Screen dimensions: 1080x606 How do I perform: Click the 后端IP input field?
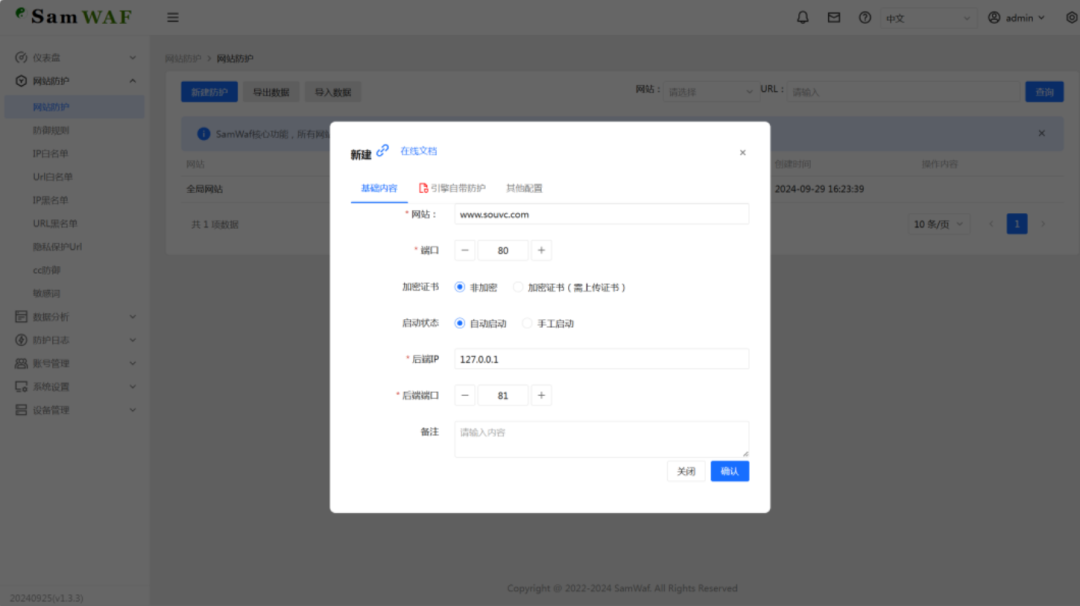pyautogui.click(x=601, y=359)
